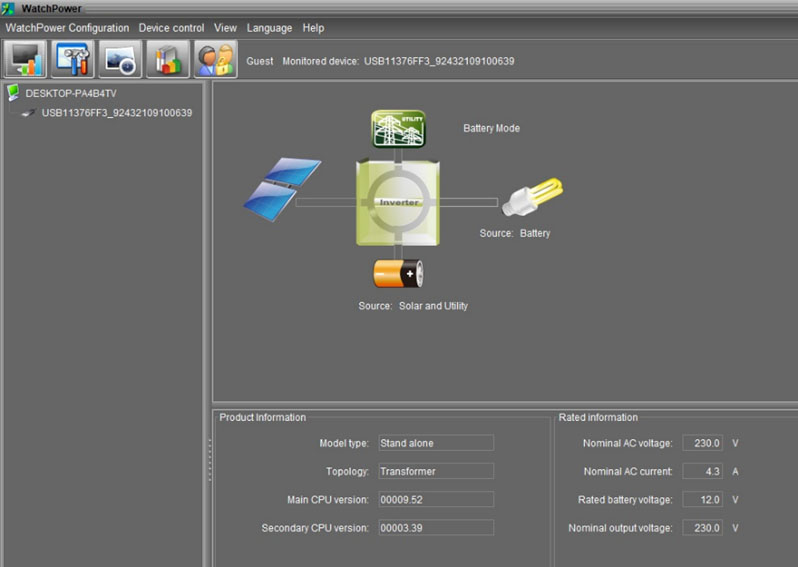
Task: Click the Main CPU version field
Action: coord(435,499)
